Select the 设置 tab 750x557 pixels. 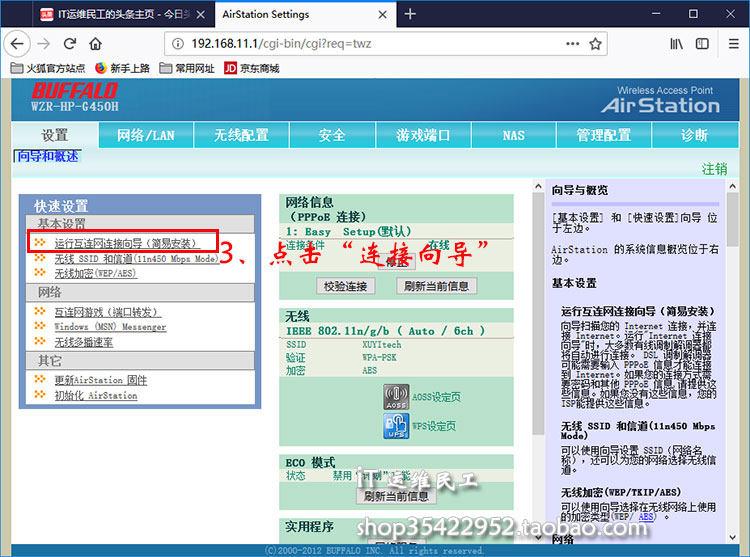(x=55, y=135)
